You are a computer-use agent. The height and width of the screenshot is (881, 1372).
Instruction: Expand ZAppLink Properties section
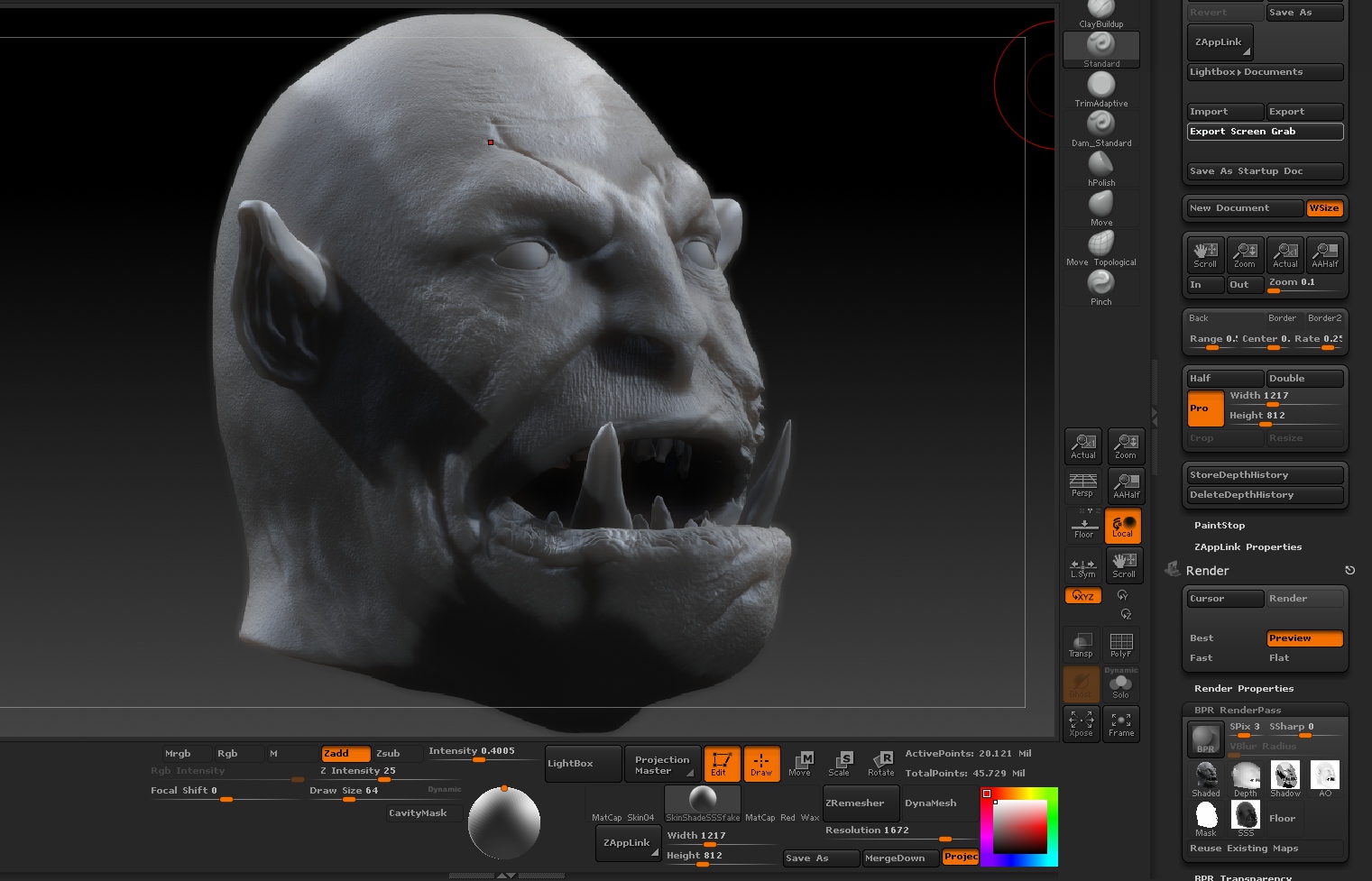(x=1248, y=547)
